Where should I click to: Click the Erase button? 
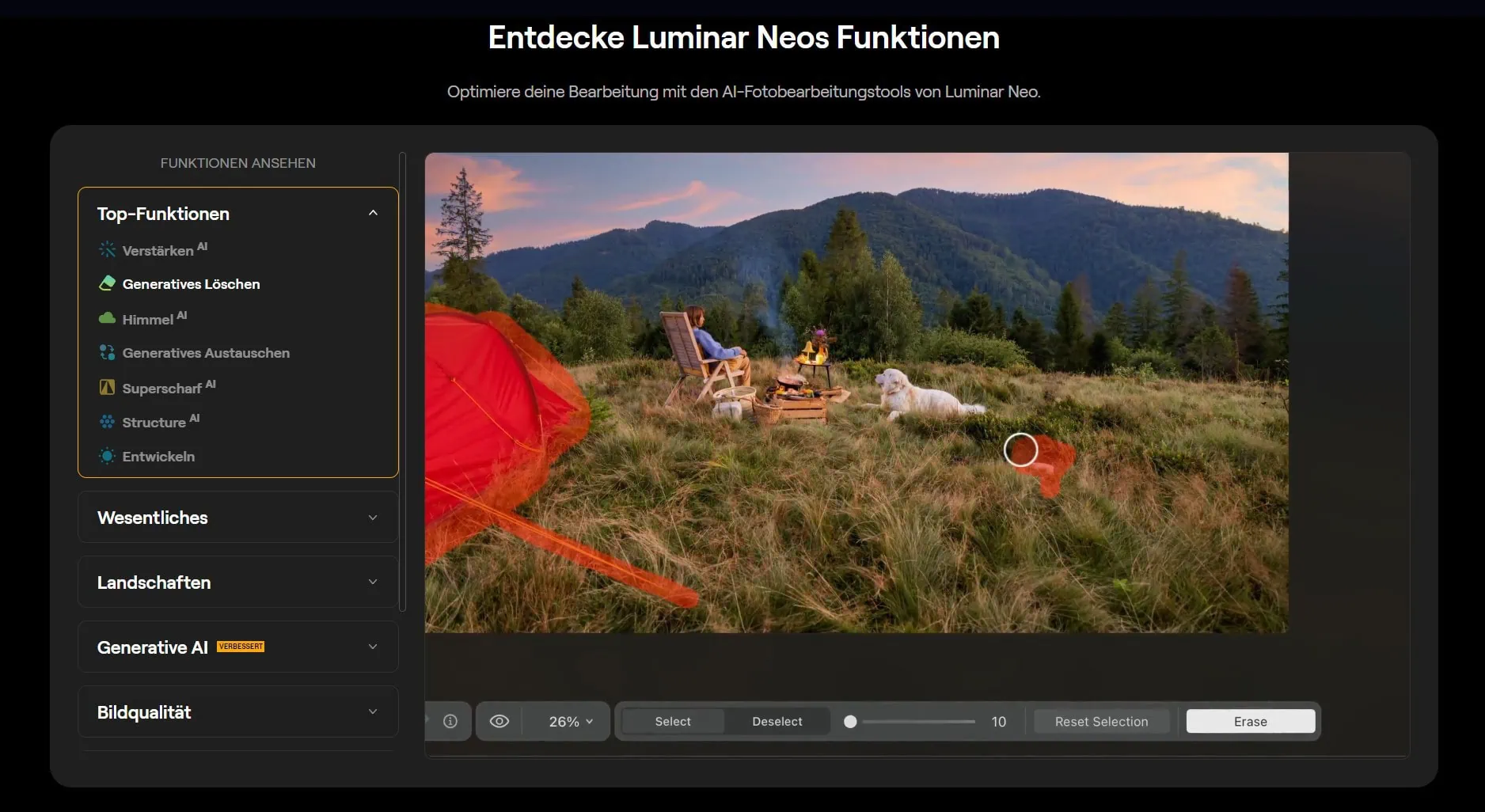tap(1251, 721)
